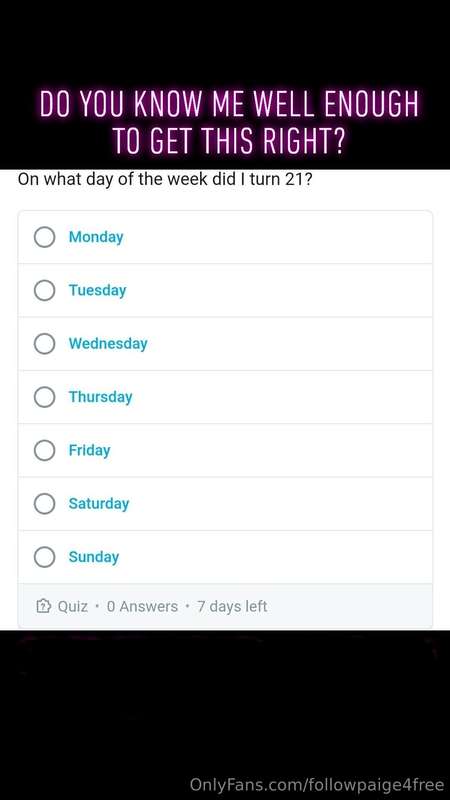This screenshot has height=800, width=450.
Task: Choose the Saturday radio button
Action: click(x=44, y=504)
